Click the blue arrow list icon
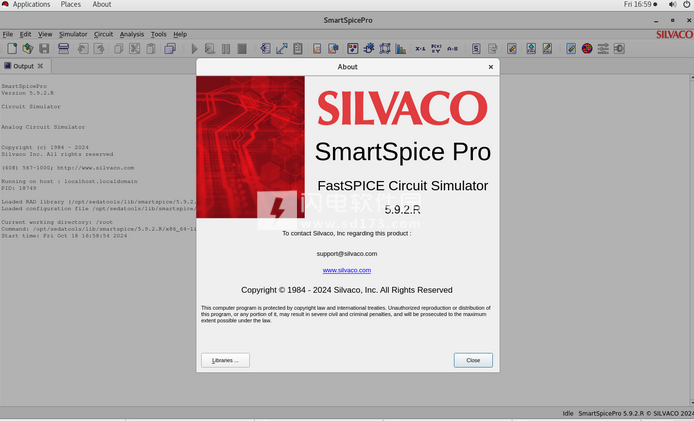 [x=265, y=49]
